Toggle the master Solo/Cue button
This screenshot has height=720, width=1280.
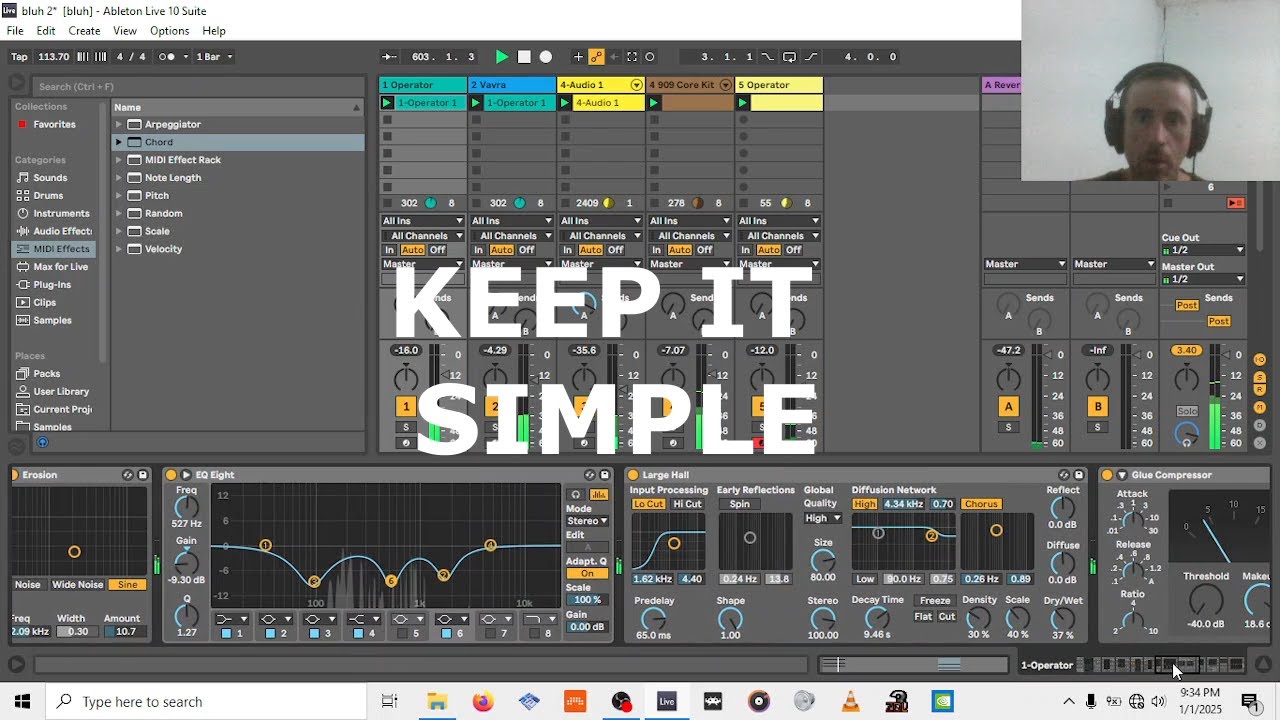point(1186,411)
